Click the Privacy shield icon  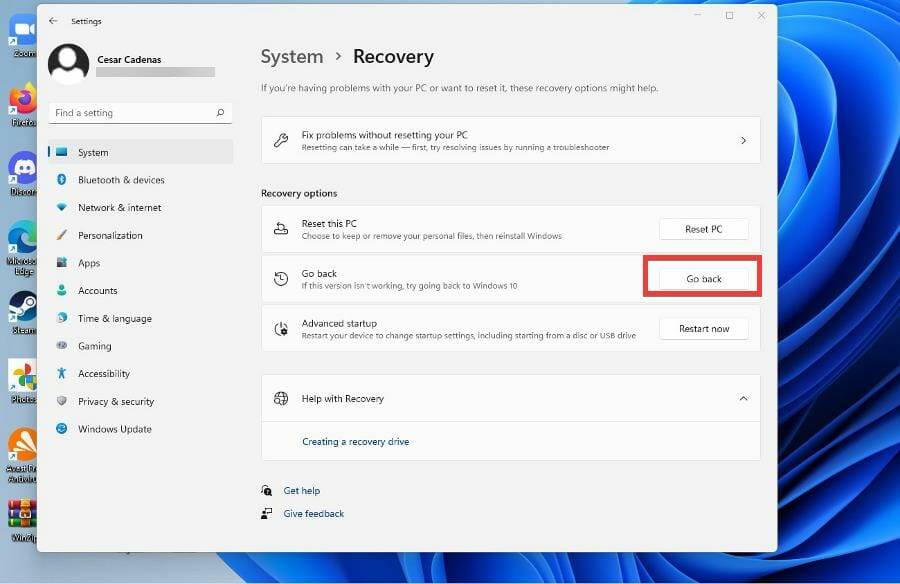(x=62, y=401)
